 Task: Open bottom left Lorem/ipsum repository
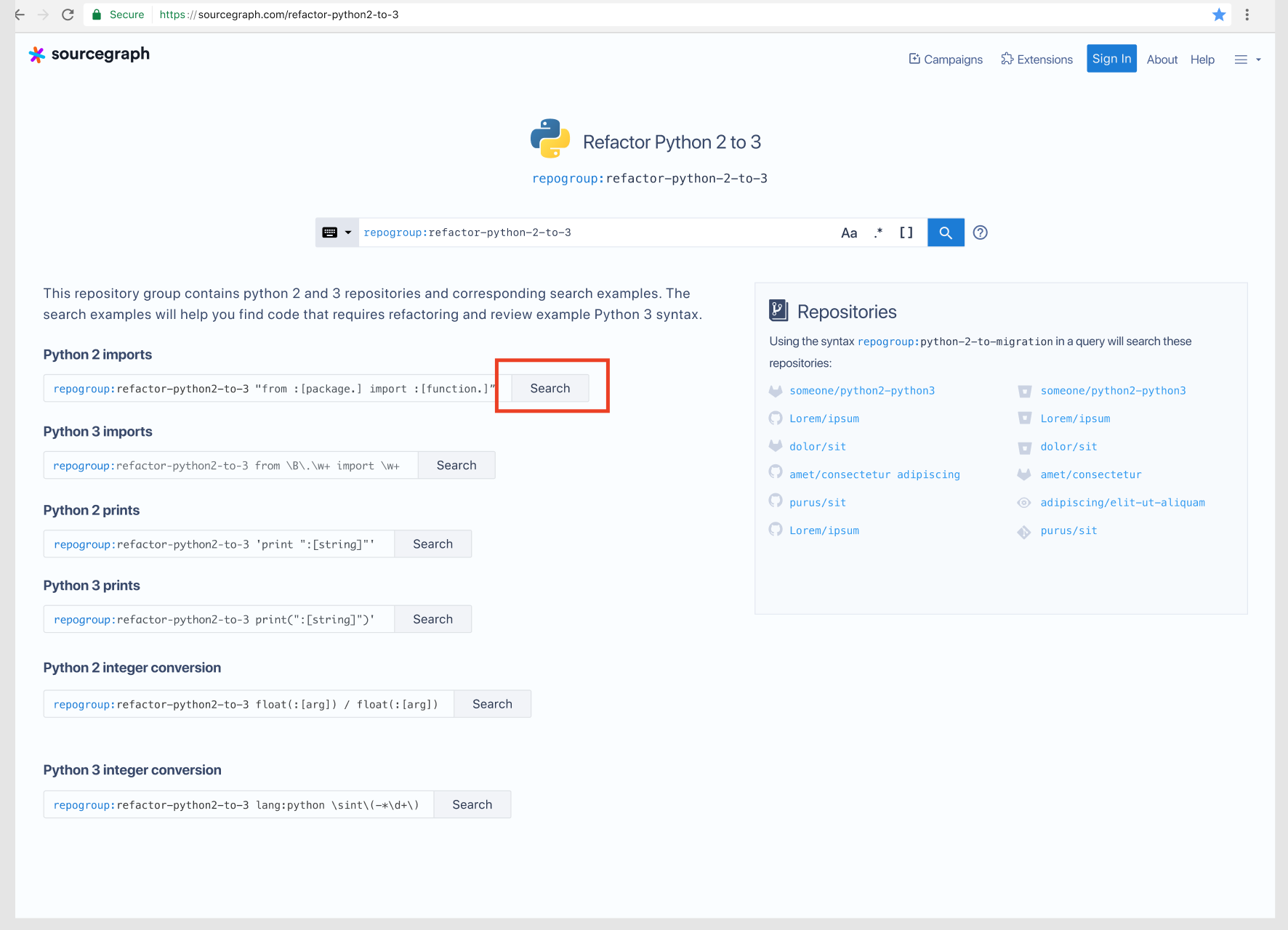click(x=824, y=530)
